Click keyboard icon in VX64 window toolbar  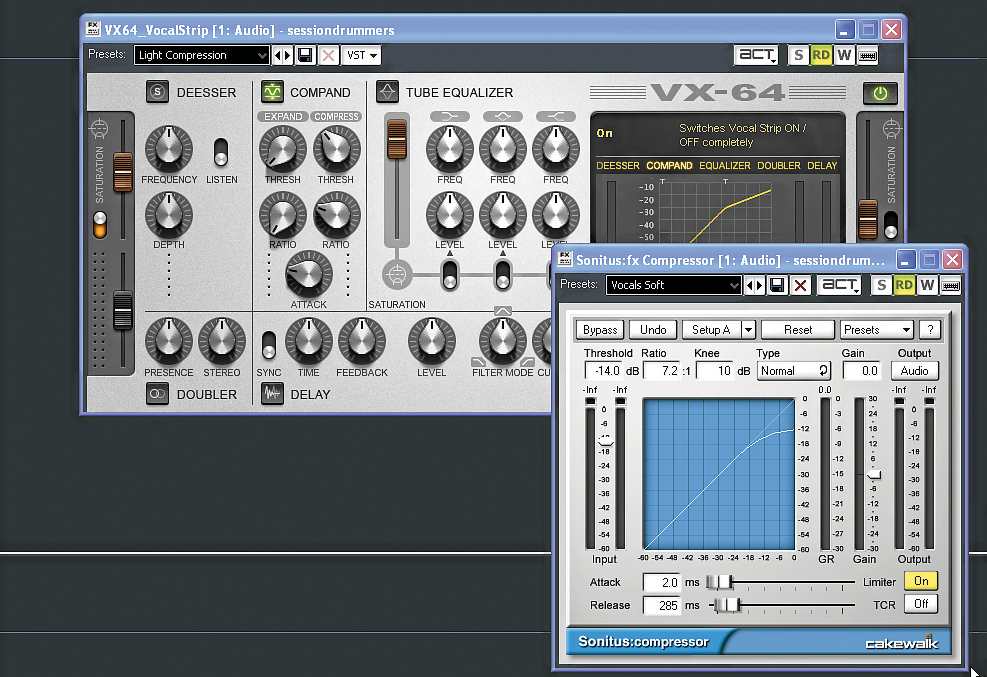[x=867, y=55]
